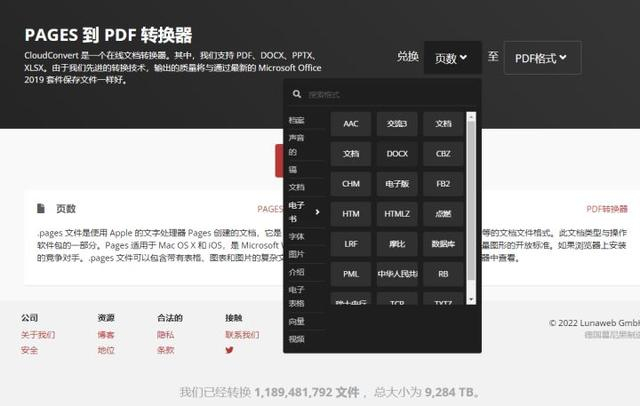Click the Twitter bird icon in footer
The height and width of the screenshot is (406, 640).
pyautogui.click(x=229, y=350)
